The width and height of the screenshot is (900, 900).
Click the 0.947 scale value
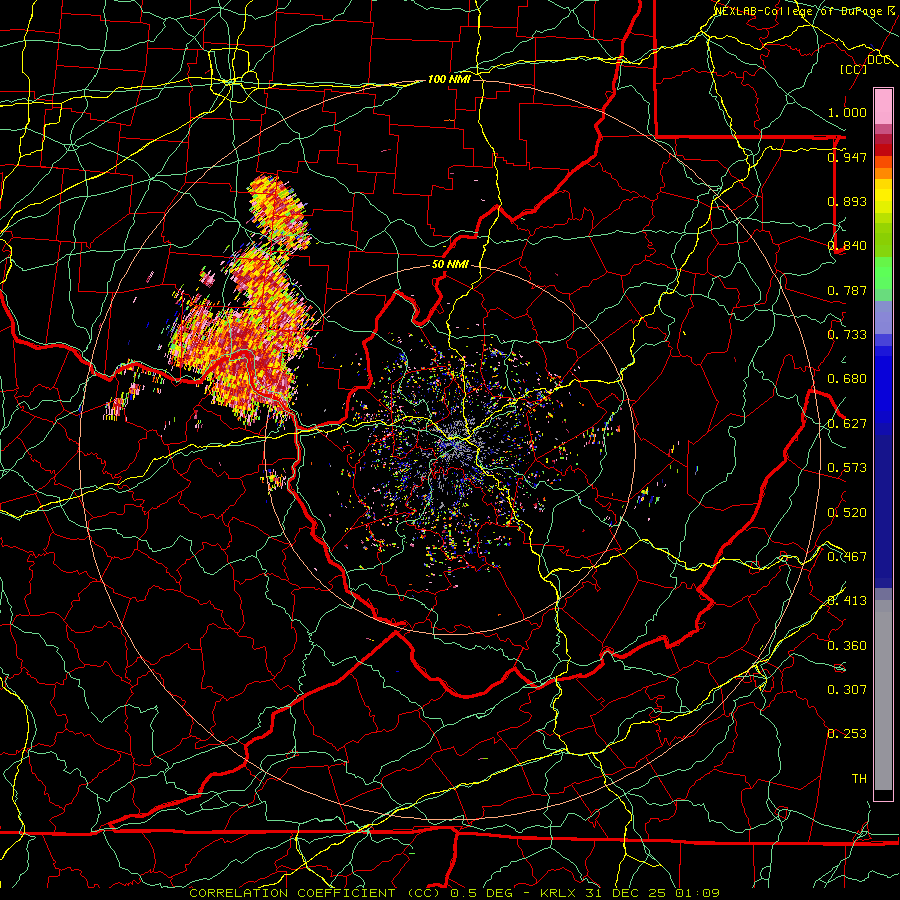[x=847, y=157]
